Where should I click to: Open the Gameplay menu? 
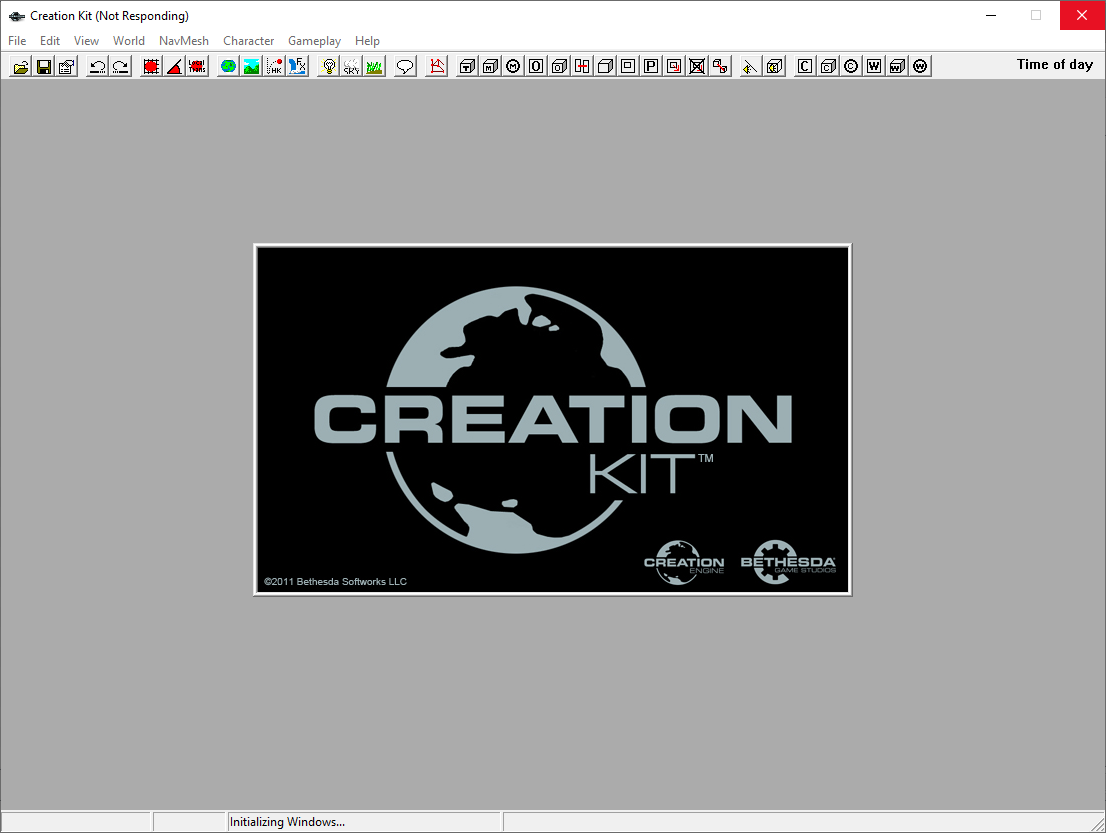[x=314, y=41]
